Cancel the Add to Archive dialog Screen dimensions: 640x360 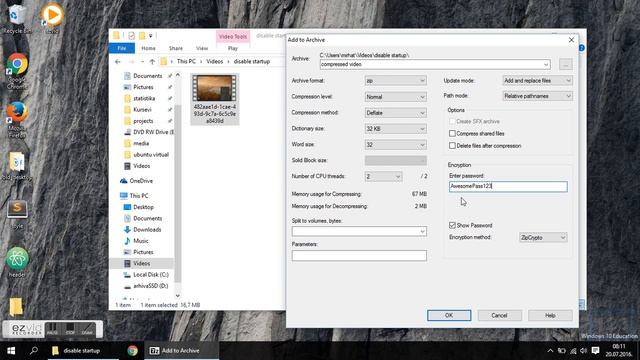tap(499, 315)
